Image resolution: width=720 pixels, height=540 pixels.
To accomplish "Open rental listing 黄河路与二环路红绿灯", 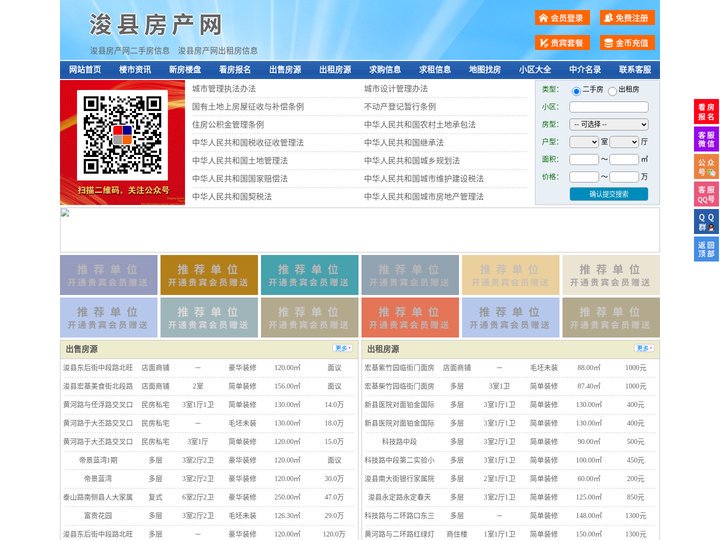I will pyautogui.click(x=399, y=534).
